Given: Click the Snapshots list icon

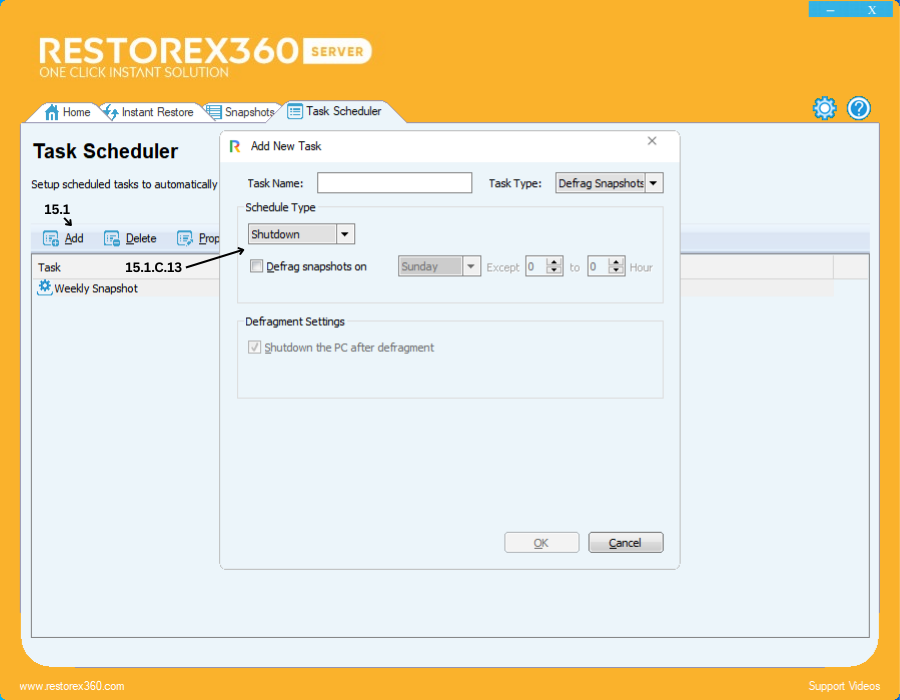Looking at the screenshot, I should (x=214, y=112).
